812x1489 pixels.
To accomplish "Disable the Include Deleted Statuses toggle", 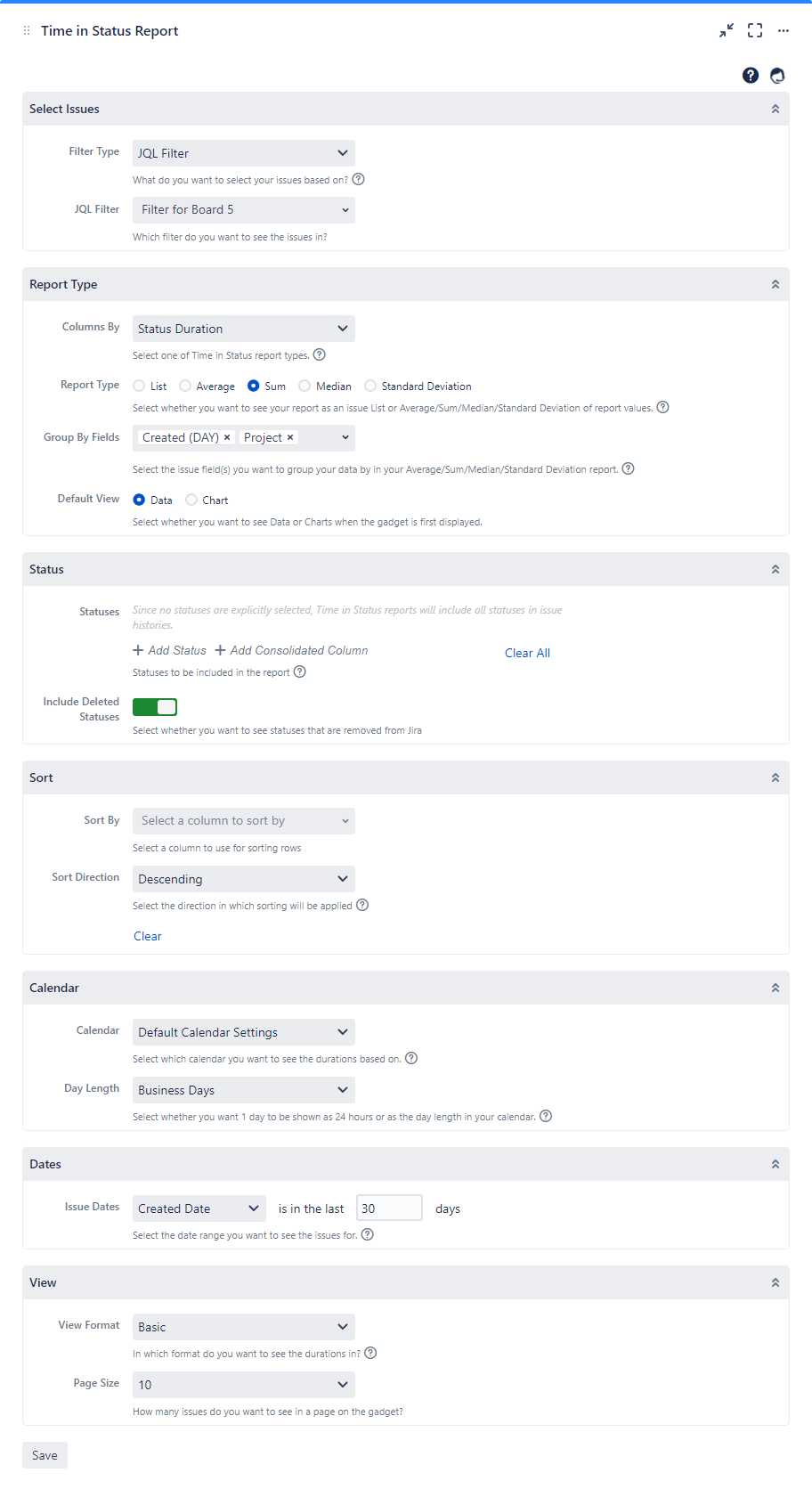I will 154,706.
